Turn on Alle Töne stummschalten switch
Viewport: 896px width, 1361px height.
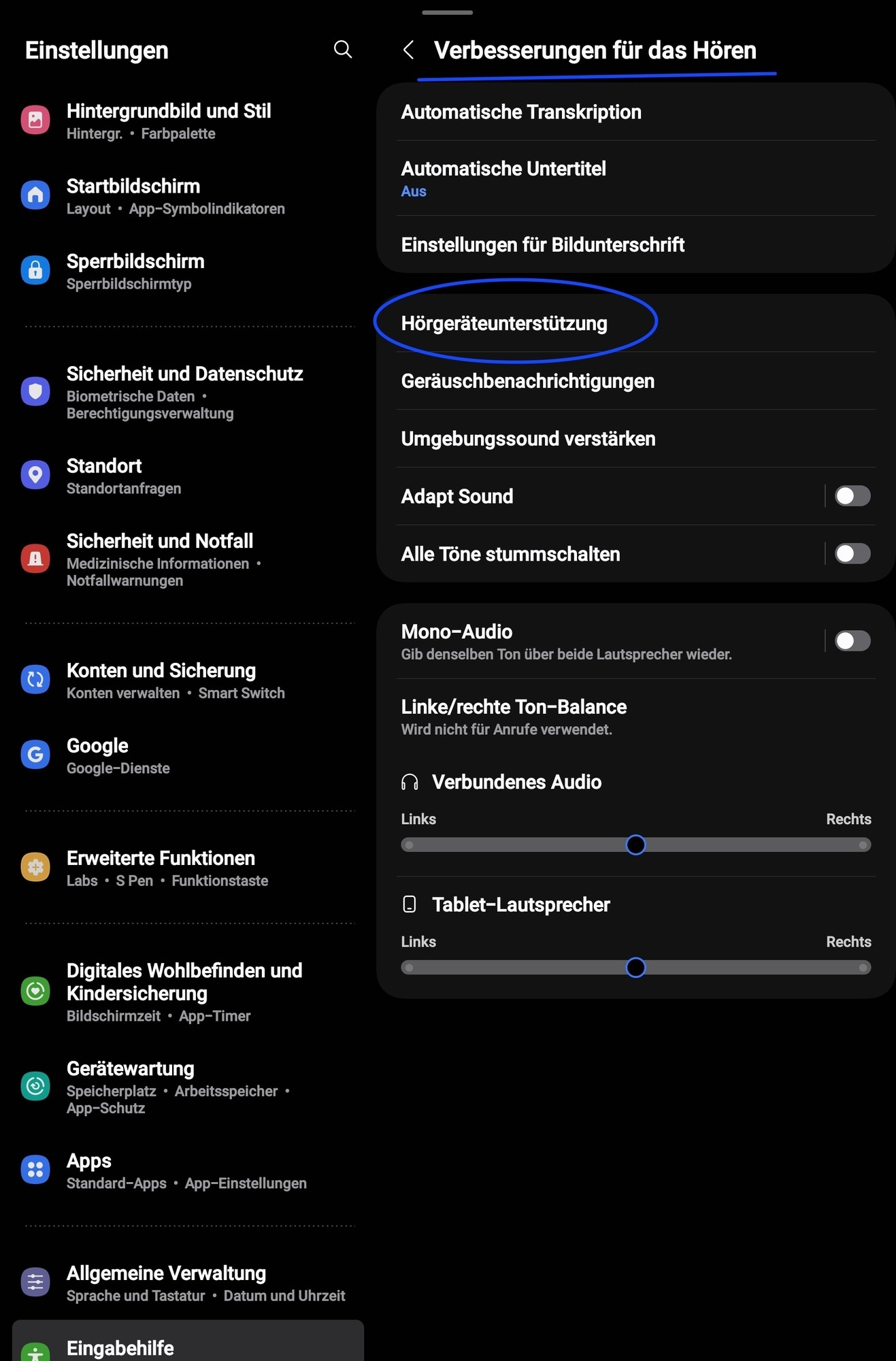pos(852,554)
